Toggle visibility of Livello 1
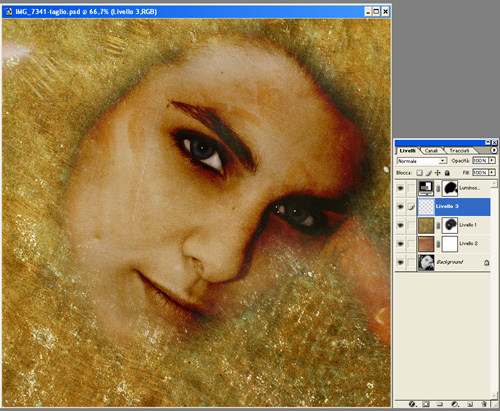The image size is (500, 411). (x=400, y=225)
